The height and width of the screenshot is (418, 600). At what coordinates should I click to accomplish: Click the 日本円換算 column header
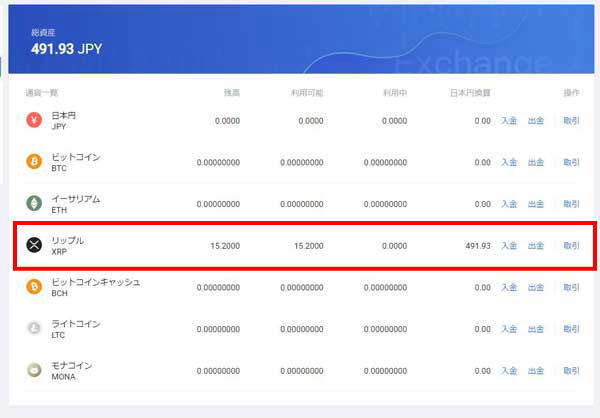(x=471, y=93)
